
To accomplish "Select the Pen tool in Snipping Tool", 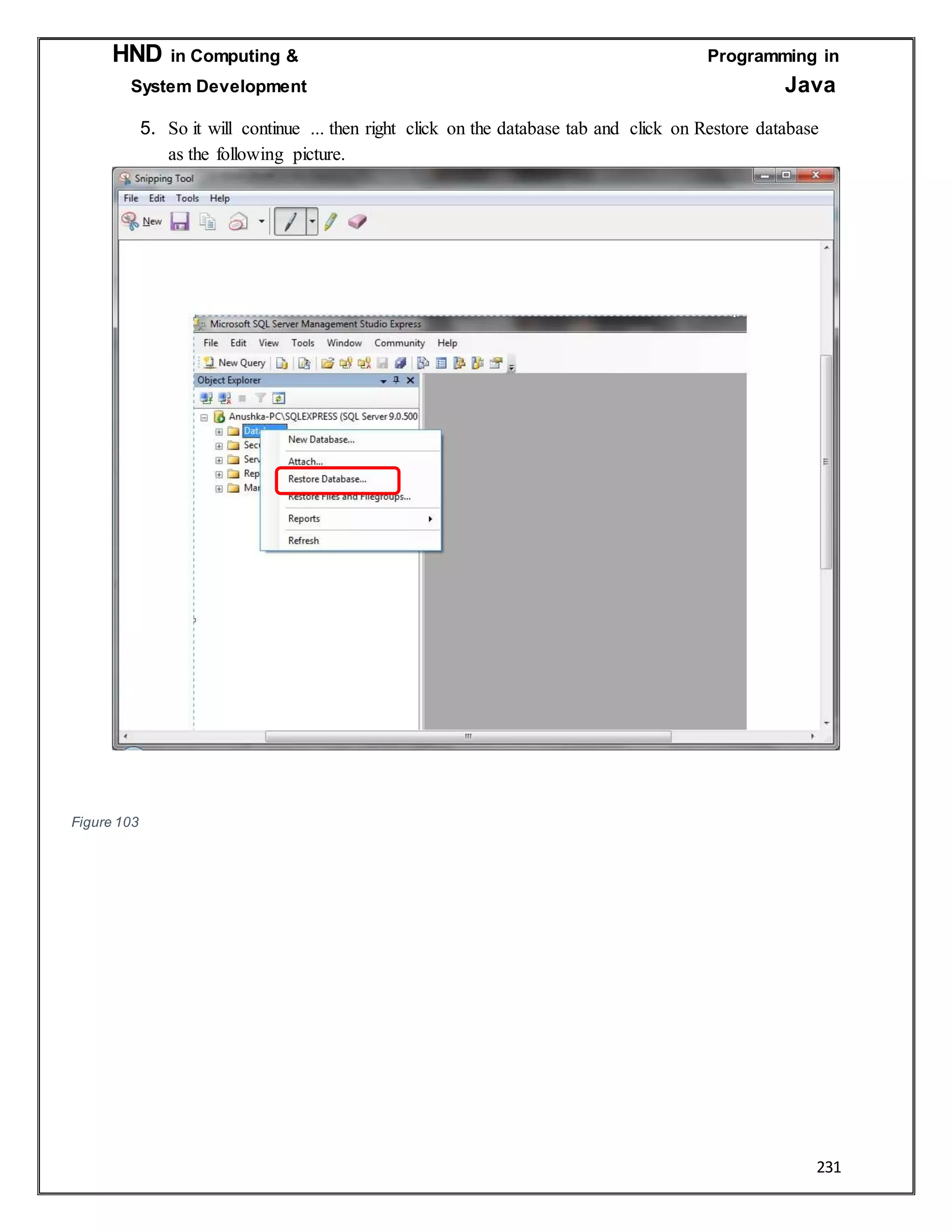I will click(291, 221).
